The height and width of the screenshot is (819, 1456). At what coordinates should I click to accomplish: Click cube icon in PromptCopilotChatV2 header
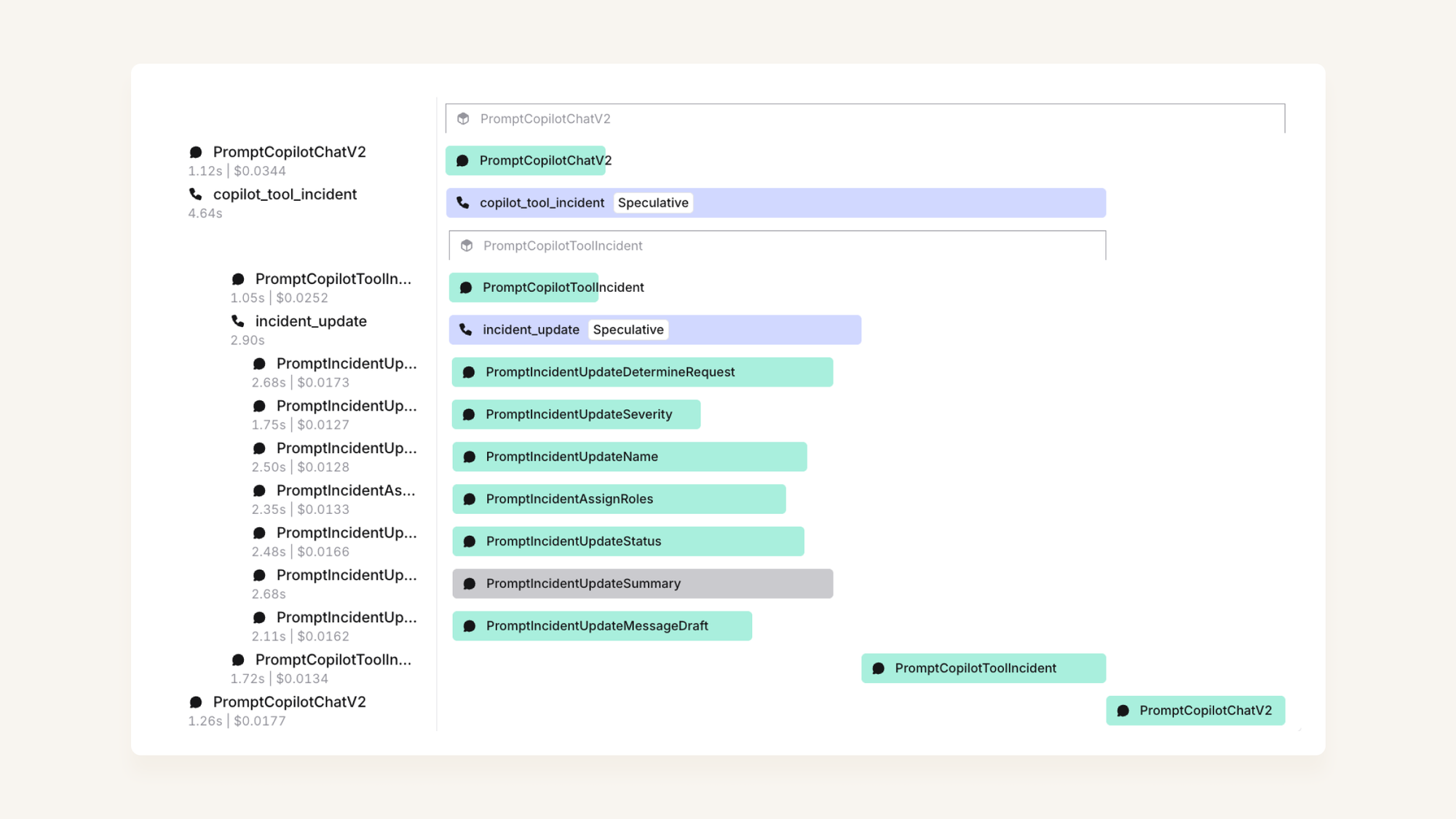463,119
